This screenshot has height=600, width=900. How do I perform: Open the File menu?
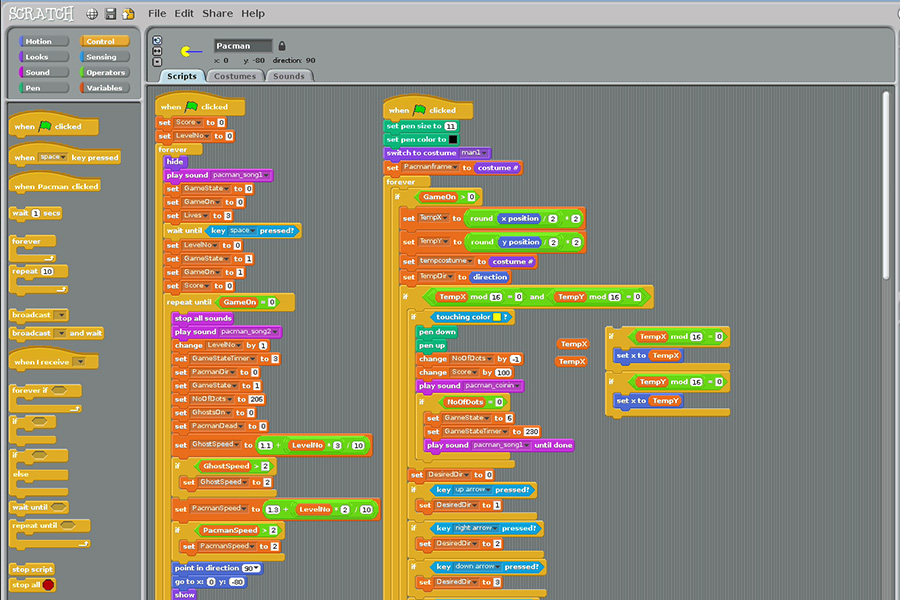coord(157,13)
